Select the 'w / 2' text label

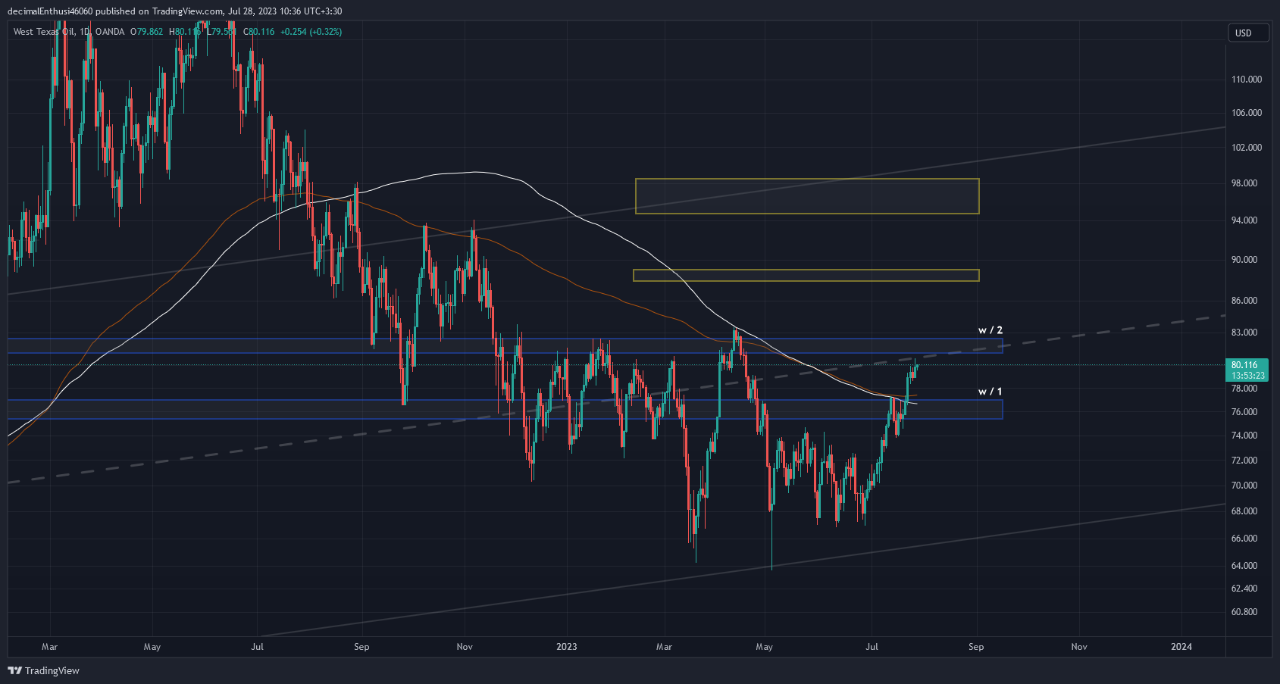(989, 330)
